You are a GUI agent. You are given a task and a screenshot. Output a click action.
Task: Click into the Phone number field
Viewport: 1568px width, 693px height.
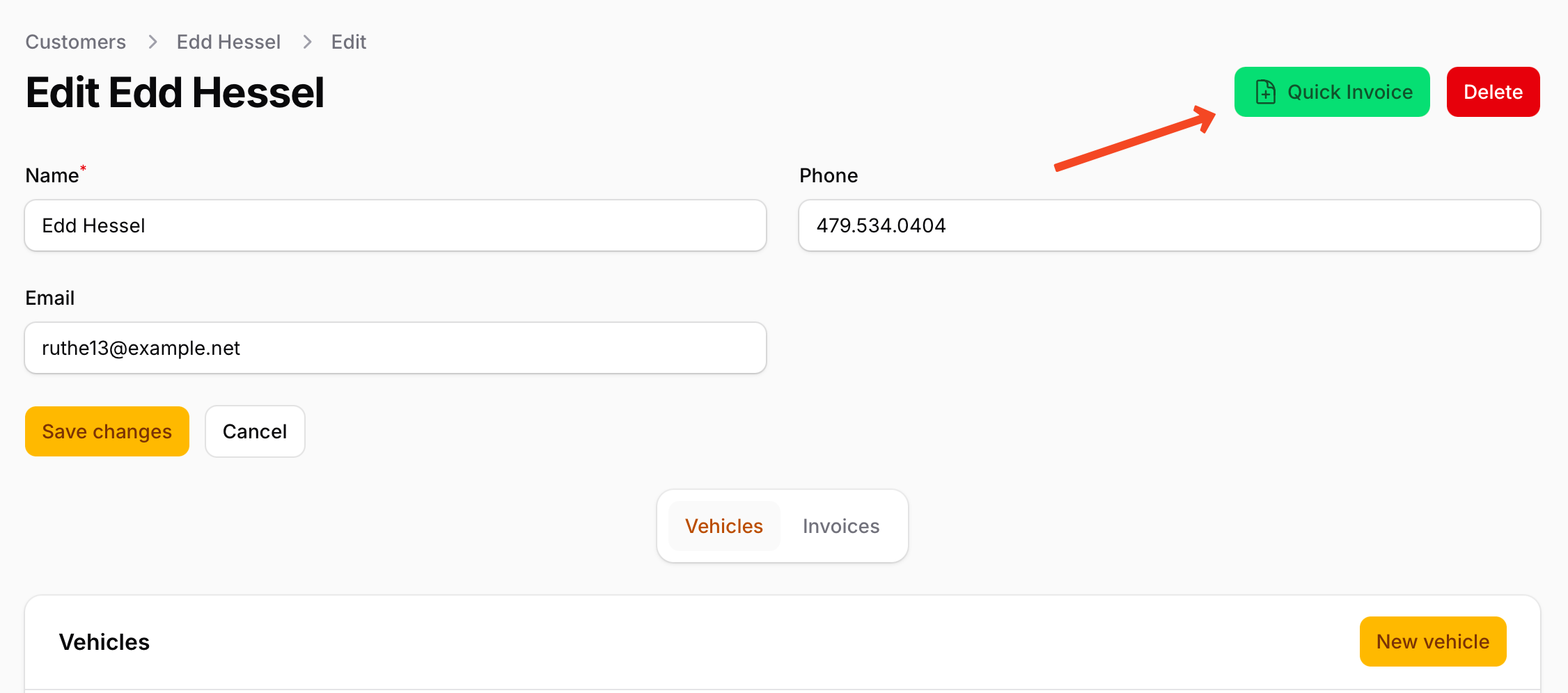coord(1168,225)
